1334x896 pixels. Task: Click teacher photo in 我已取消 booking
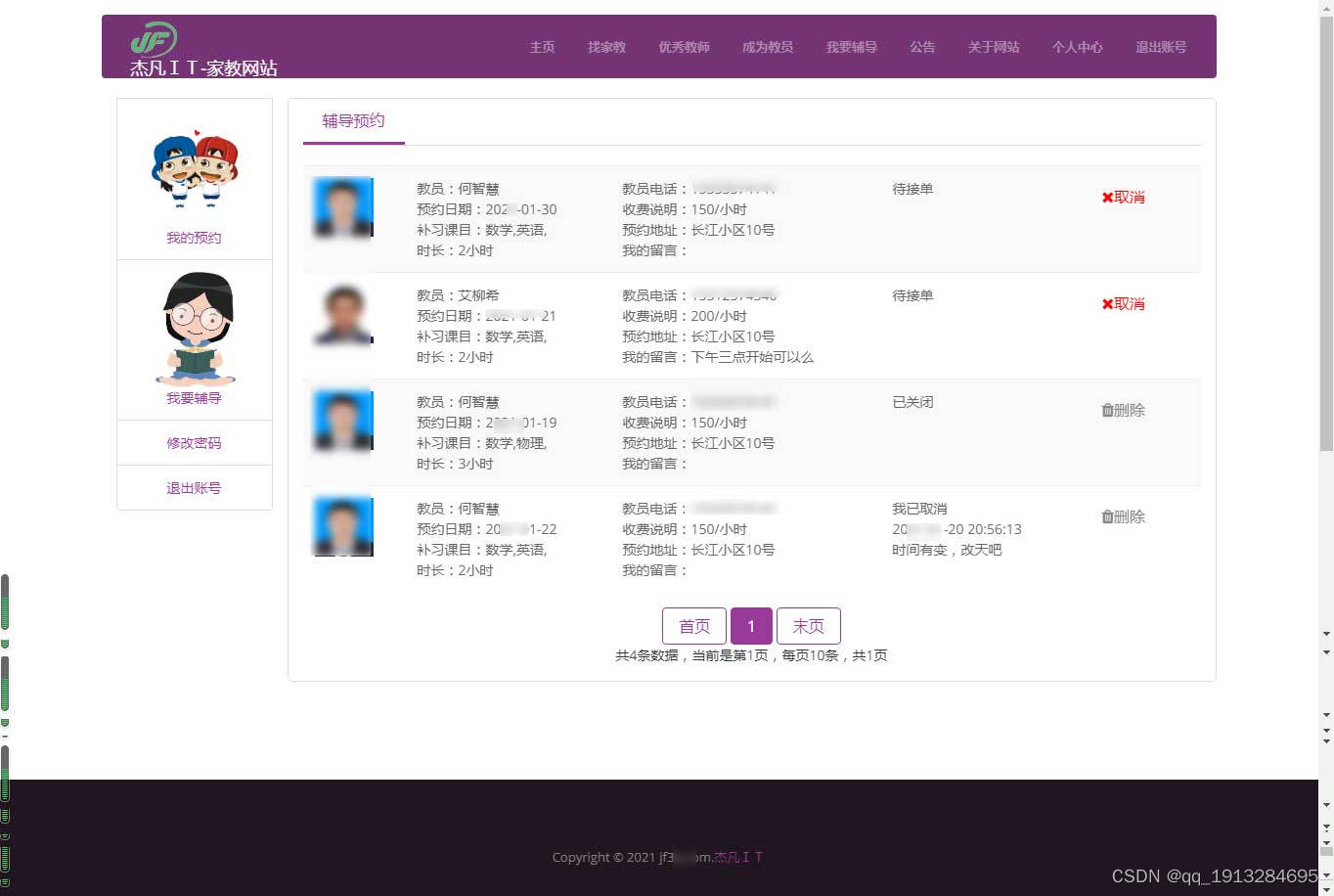click(x=342, y=526)
